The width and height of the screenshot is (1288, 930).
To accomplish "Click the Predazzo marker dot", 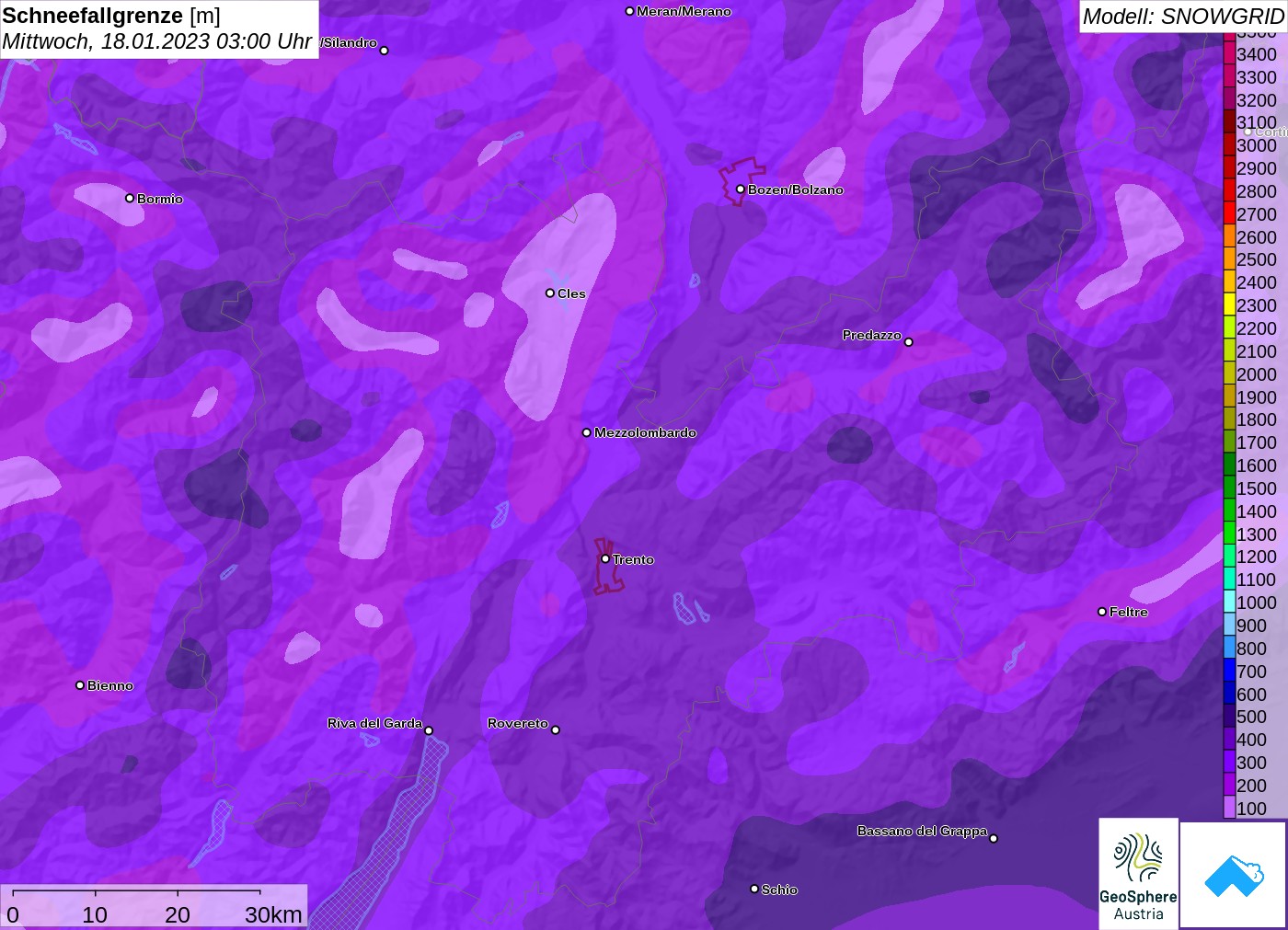I will (x=909, y=342).
